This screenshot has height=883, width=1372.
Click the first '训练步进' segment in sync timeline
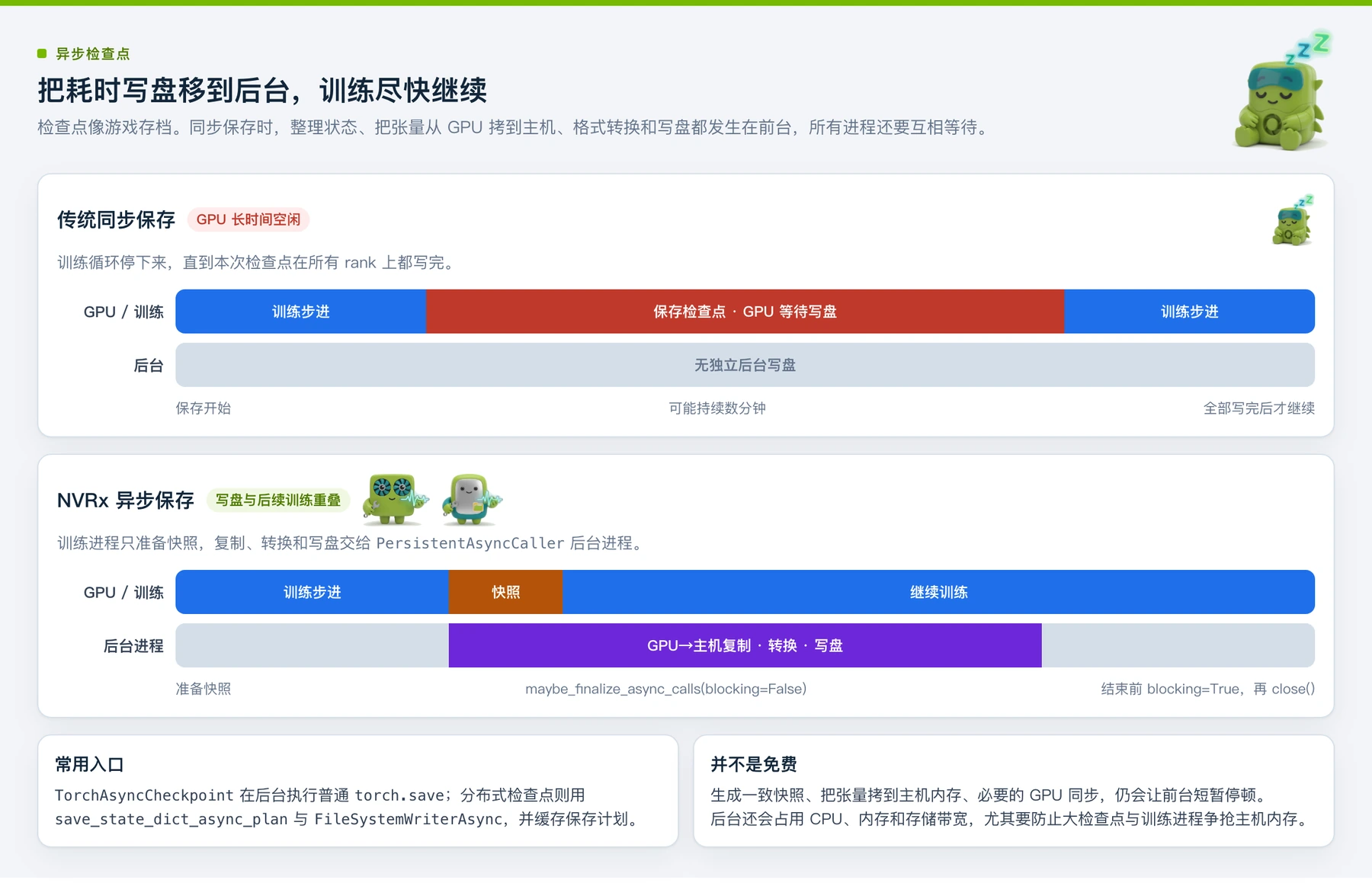[301, 312]
